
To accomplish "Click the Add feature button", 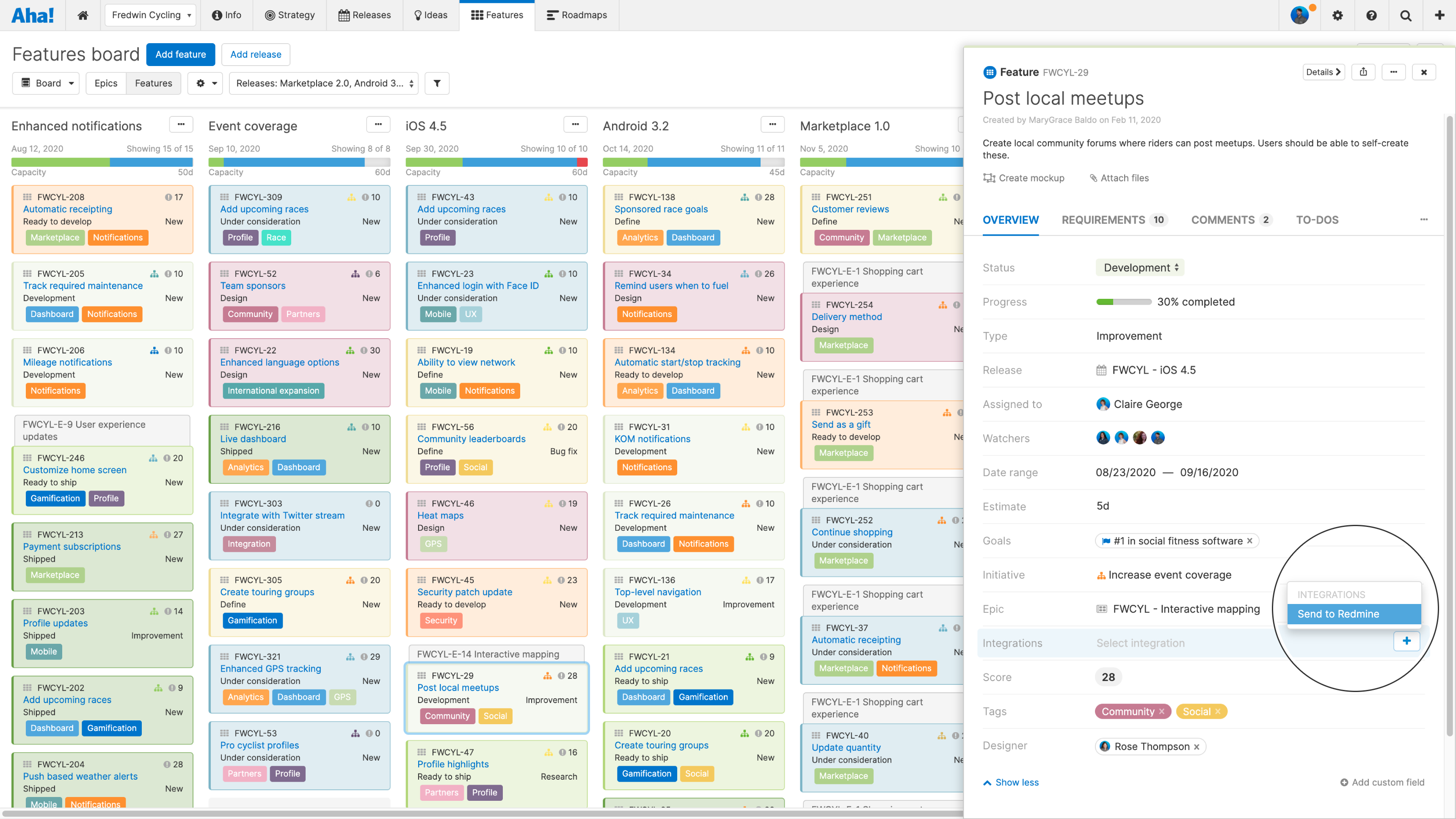I will [180, 54].
